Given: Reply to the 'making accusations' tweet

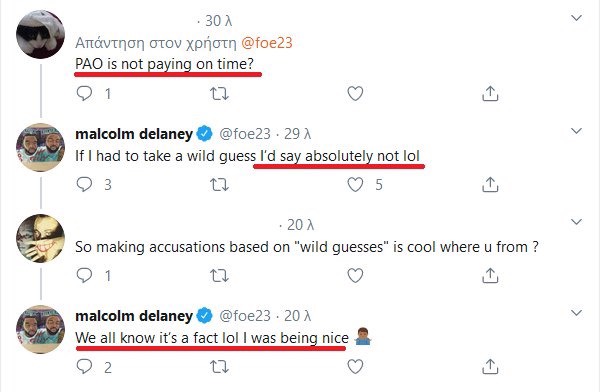Looking at the screenshot, I should tap(84, 275).
